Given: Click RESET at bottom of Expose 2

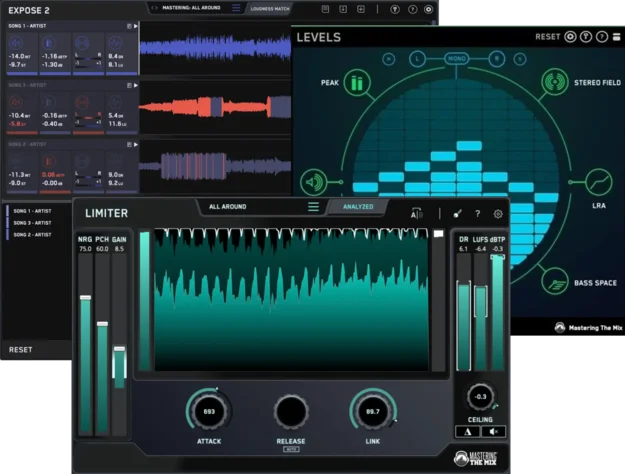Looking at the screenshot, I should click(20, 350).
